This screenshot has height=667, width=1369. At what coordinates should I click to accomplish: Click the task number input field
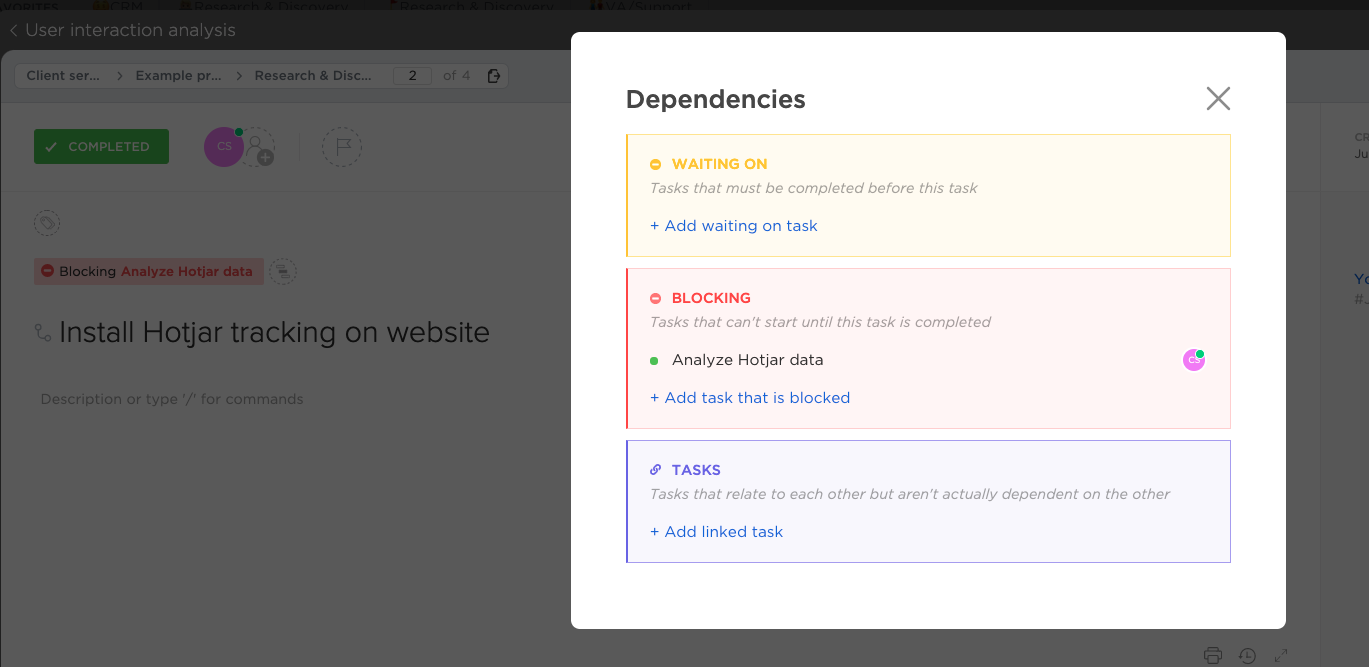(x=412, y=76)
